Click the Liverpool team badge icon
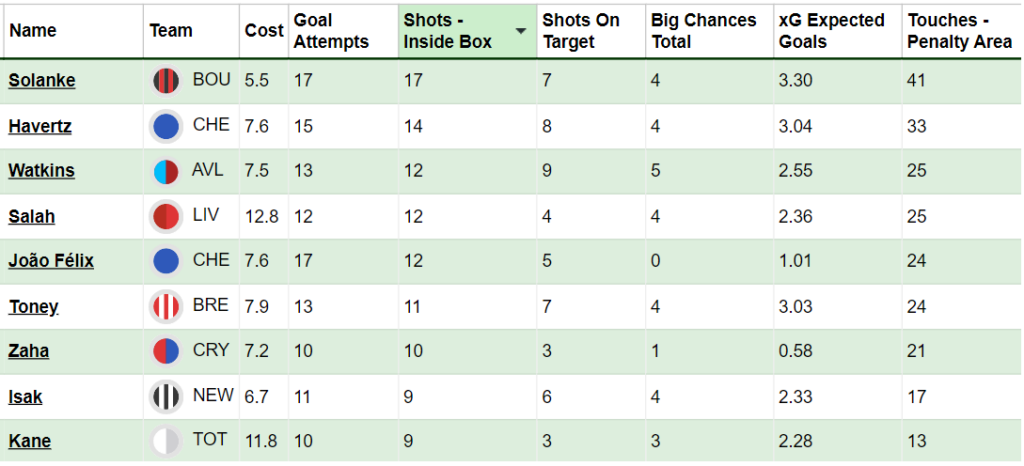Viewport: 1024px width, 466px height. click(x=166, y=216)
